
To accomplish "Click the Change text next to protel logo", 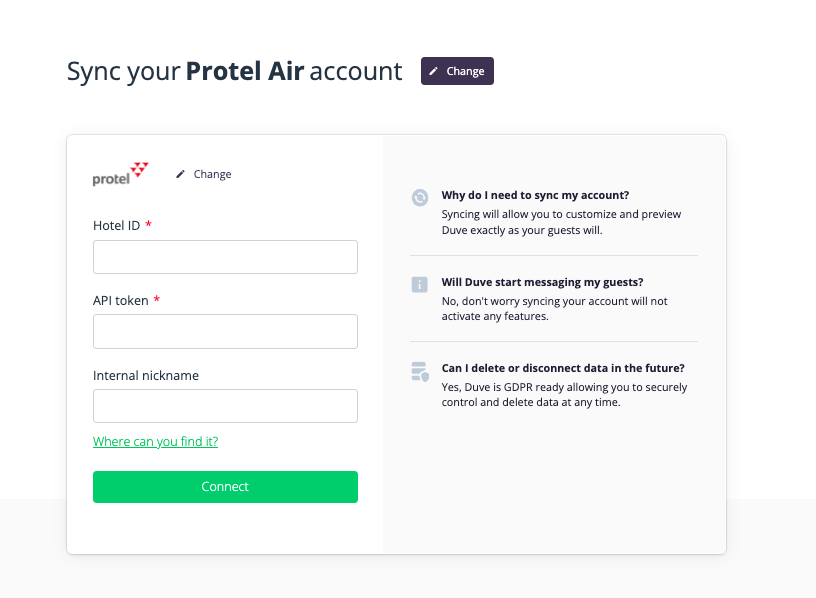I will point(212,174).
